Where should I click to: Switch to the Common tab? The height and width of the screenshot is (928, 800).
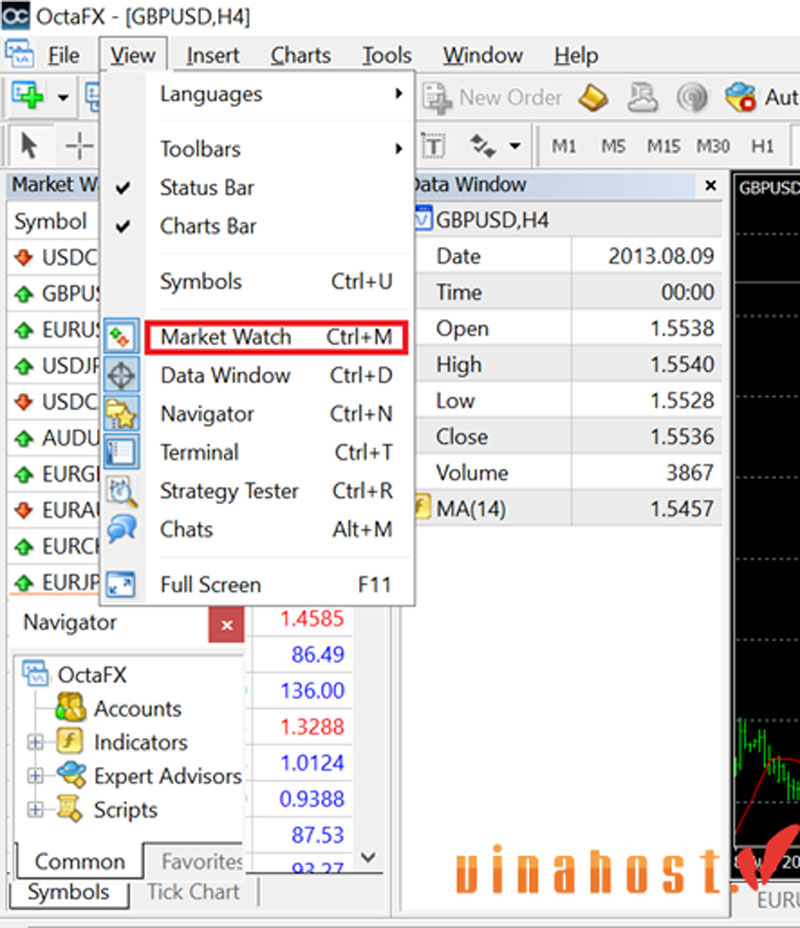[80, 862]
